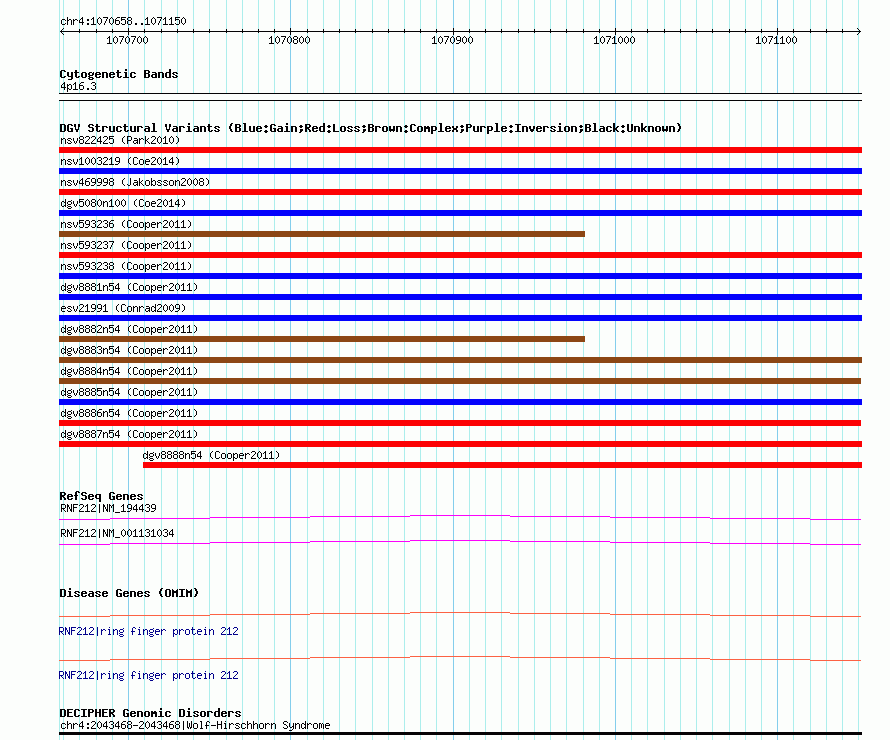Open the RNF212|NM_194439 transcript label

pos(108,508)
